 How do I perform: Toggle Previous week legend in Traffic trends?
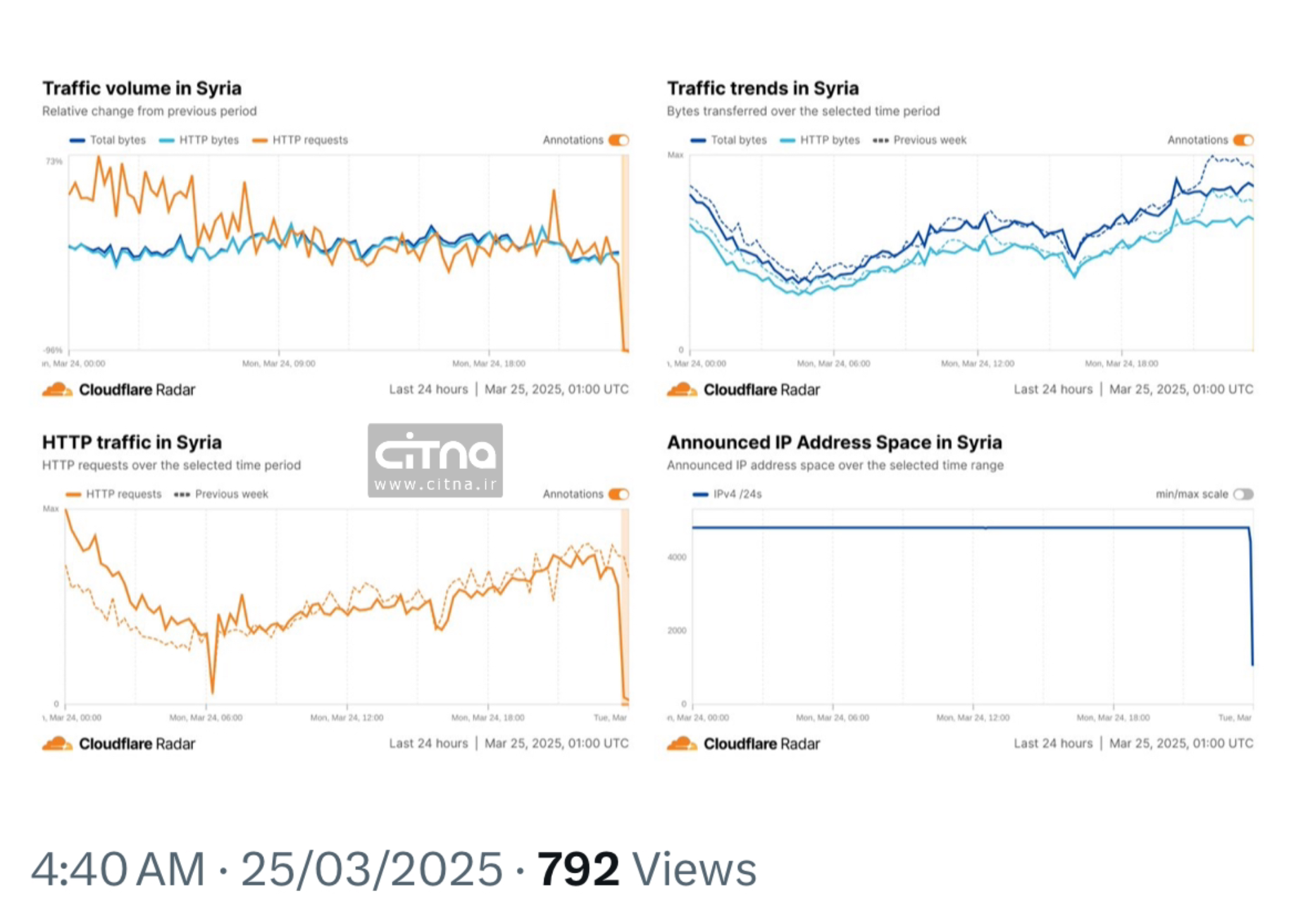click(919, 140)
